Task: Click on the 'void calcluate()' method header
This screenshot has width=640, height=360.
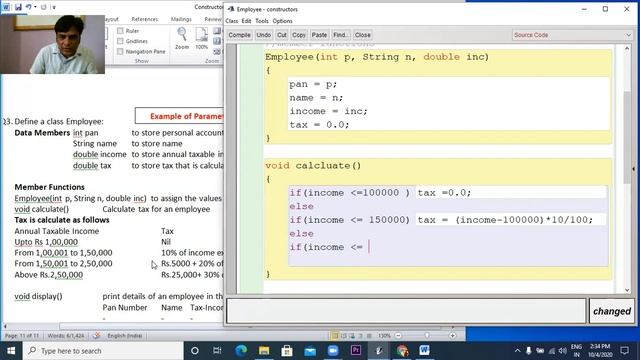Action: 313,166
